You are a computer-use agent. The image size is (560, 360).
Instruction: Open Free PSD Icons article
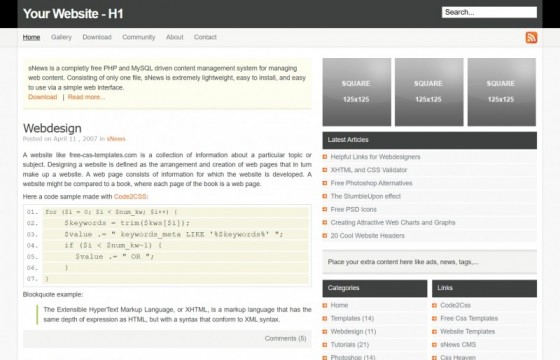(354, 210)
